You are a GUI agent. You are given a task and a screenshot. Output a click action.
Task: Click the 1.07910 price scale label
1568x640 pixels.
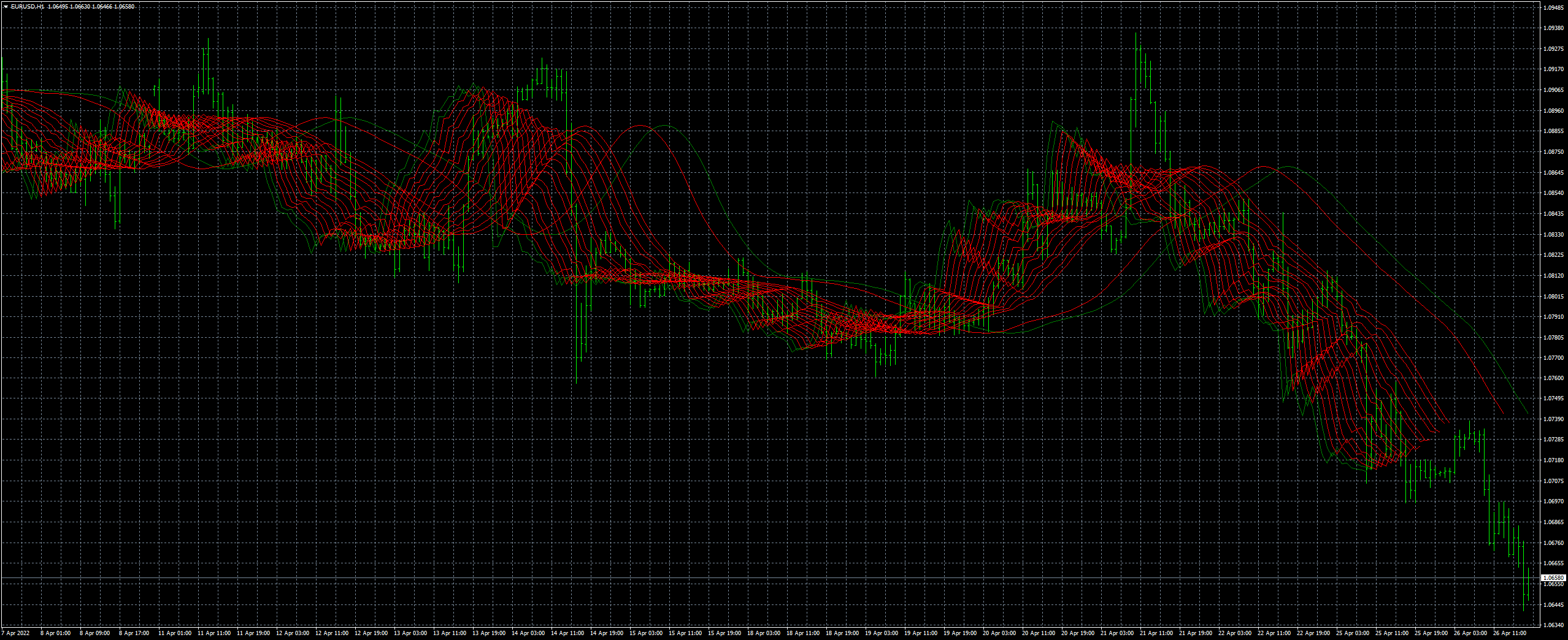tap(1553, 317)
